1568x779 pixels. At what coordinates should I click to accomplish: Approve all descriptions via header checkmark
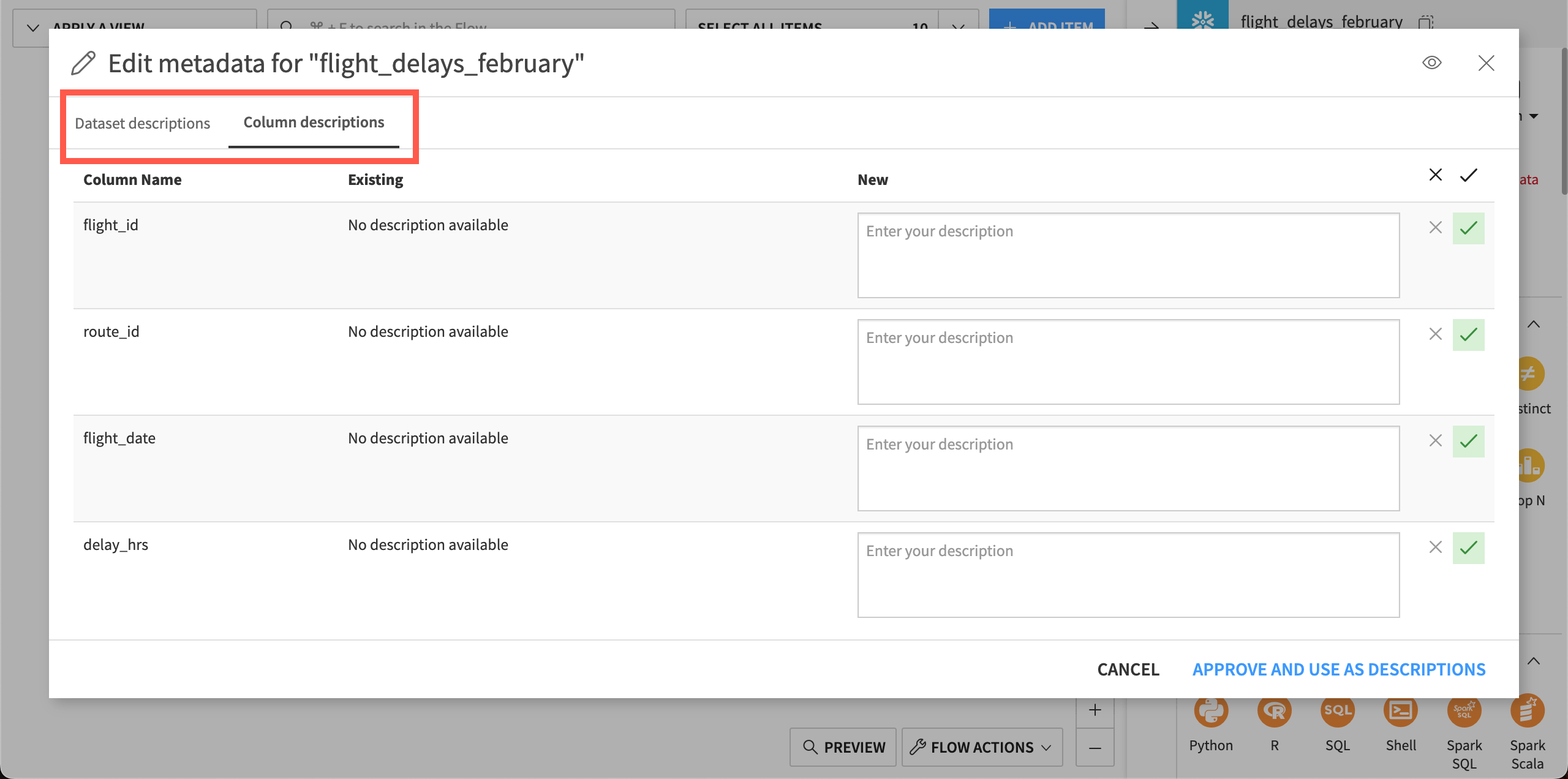pyautogui.click(x=1468, y=175)
